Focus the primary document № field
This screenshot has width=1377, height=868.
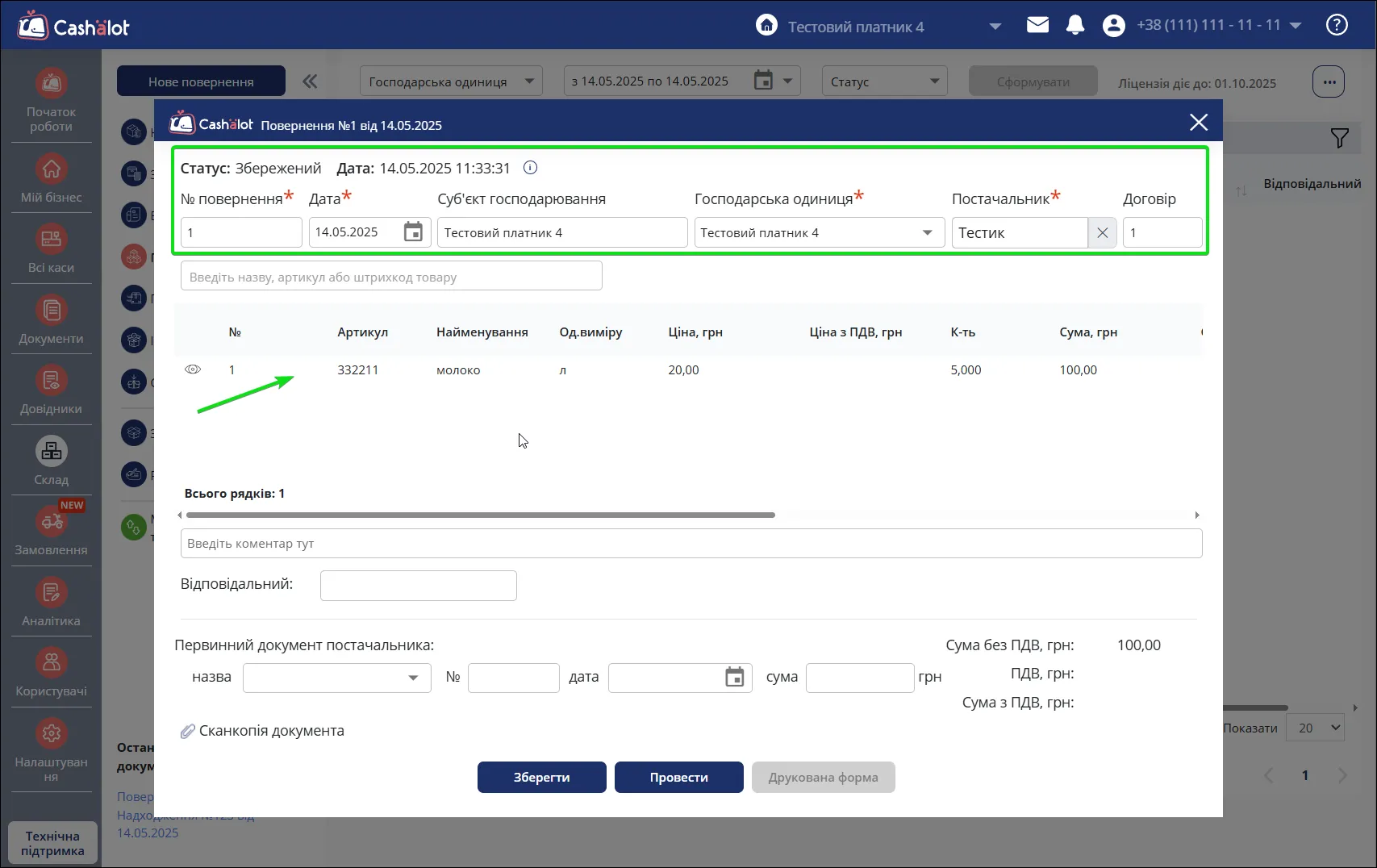click(514, 678)
